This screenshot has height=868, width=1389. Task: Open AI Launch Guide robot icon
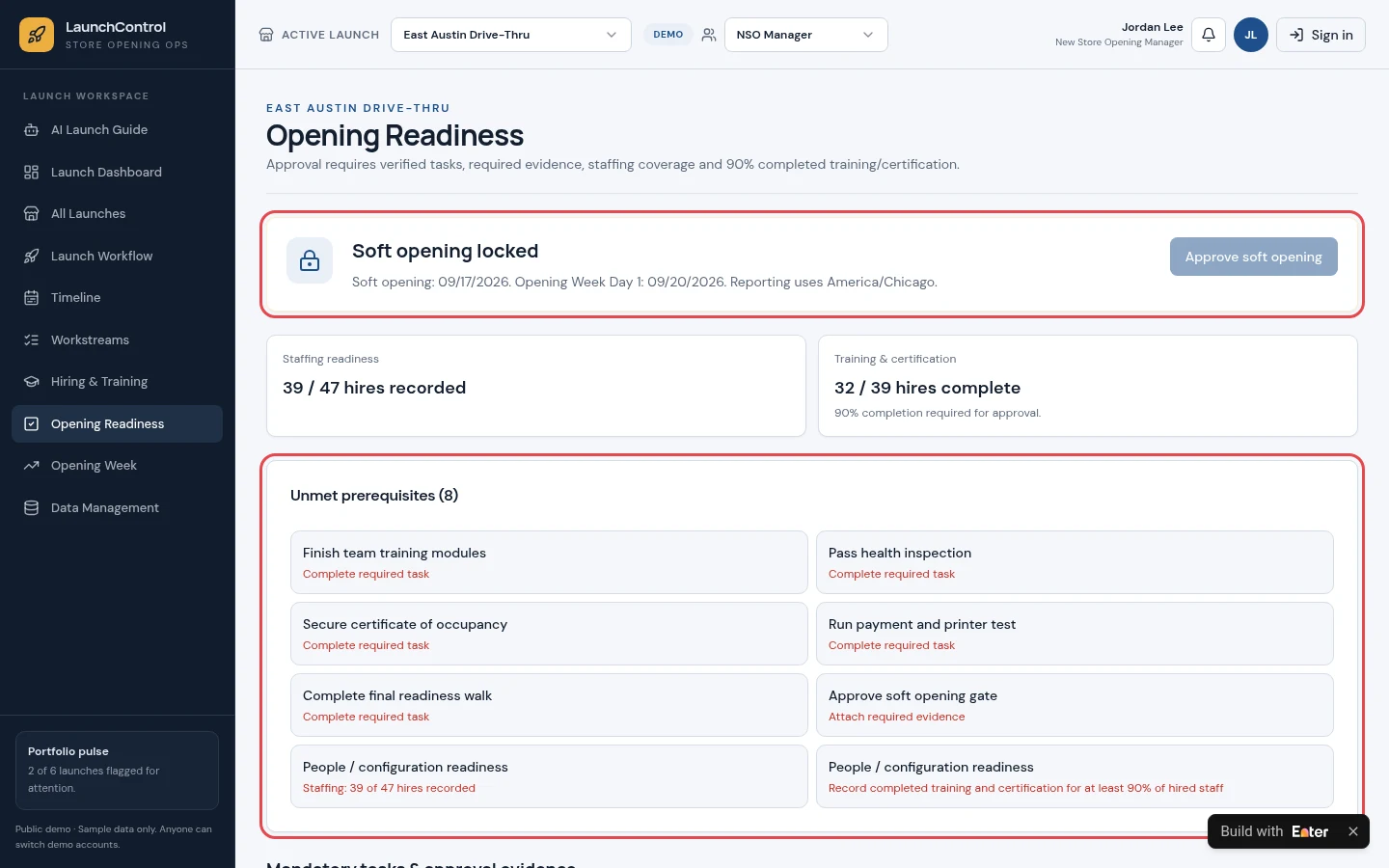pyautogui.click(x=31, y=130)
